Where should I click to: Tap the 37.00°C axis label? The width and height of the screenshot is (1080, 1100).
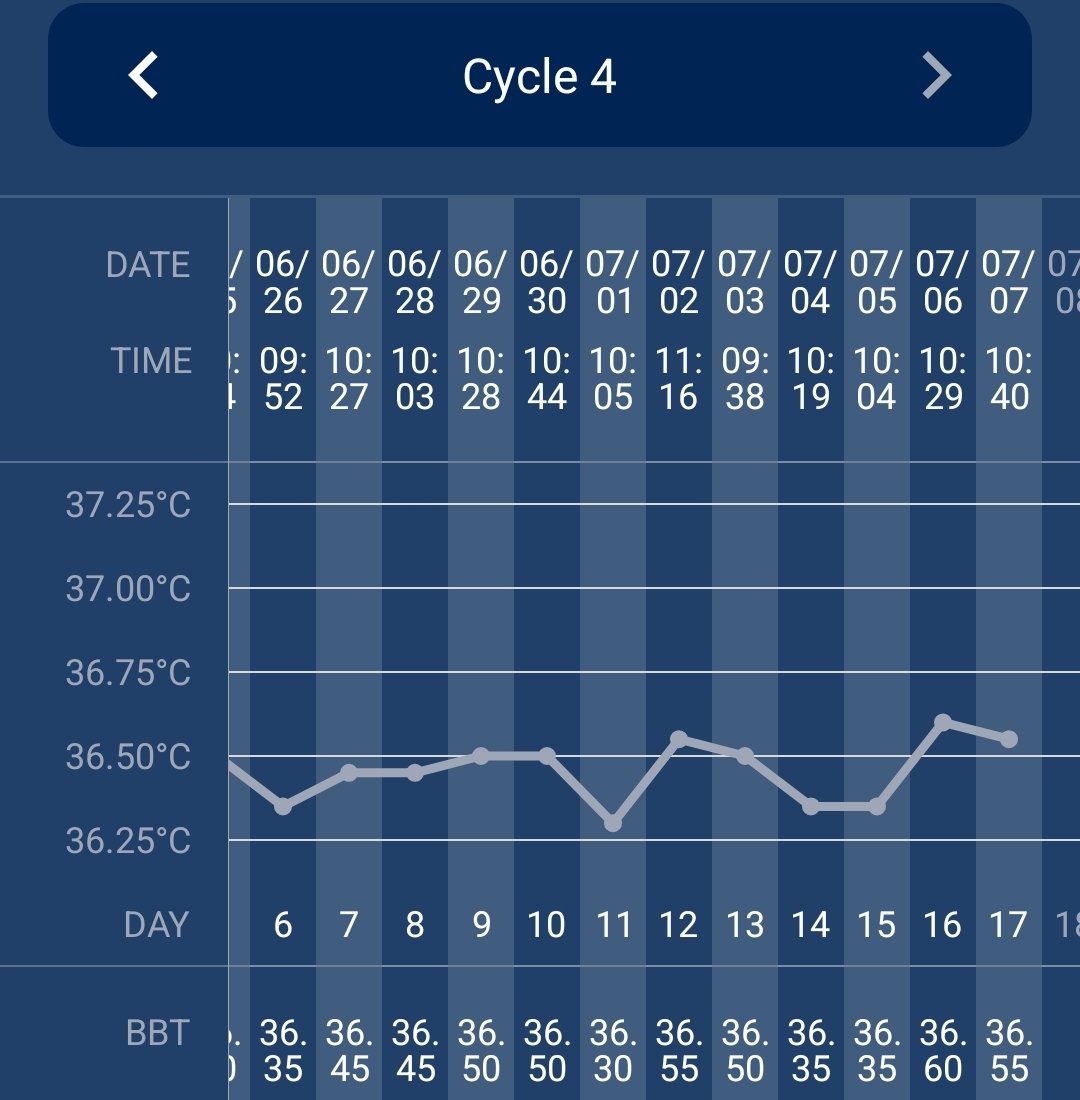click(128, 589)
